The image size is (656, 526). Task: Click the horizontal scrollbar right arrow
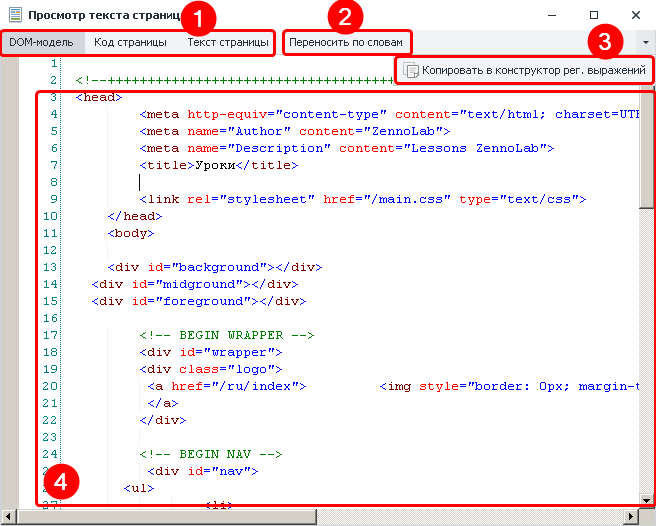point(630,516)
